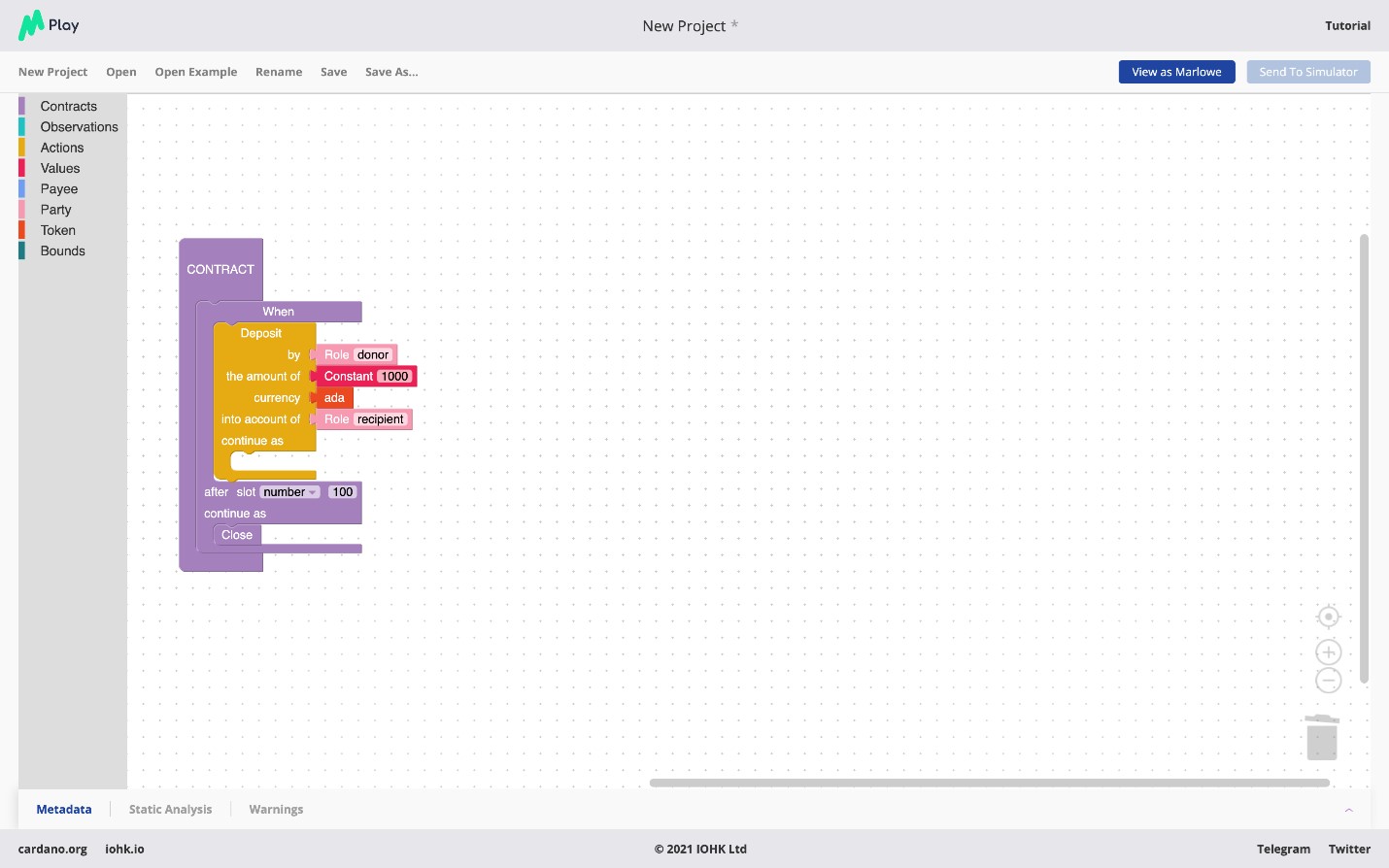1389x868 pixels.
Task: Click the trash can icon
Action: (1322, 737)
